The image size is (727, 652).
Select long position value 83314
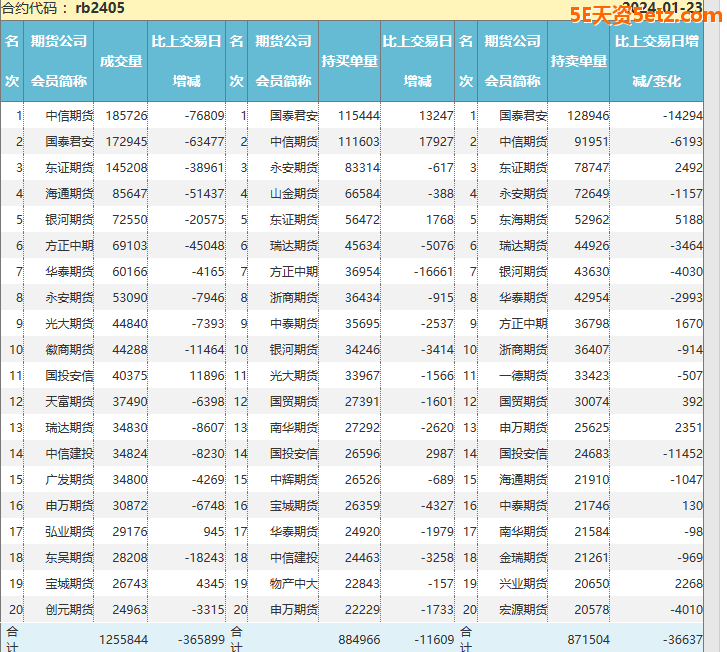coord(363,167)
